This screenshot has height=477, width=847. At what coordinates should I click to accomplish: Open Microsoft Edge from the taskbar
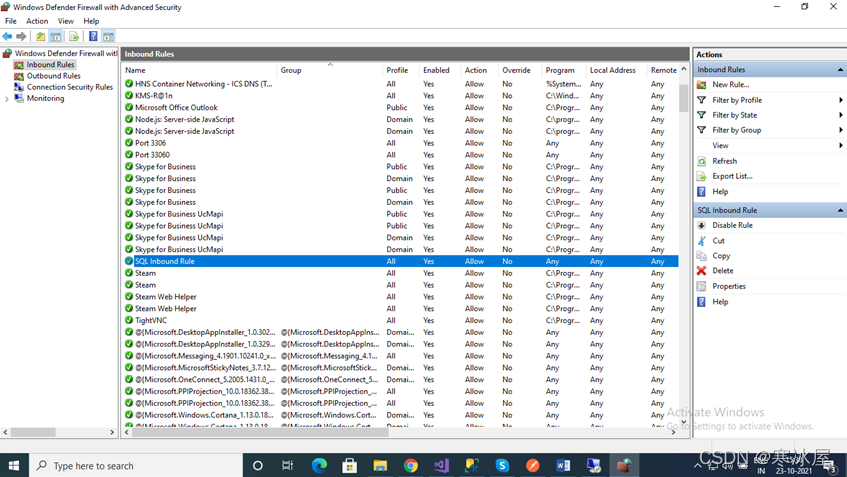(319, 465)
